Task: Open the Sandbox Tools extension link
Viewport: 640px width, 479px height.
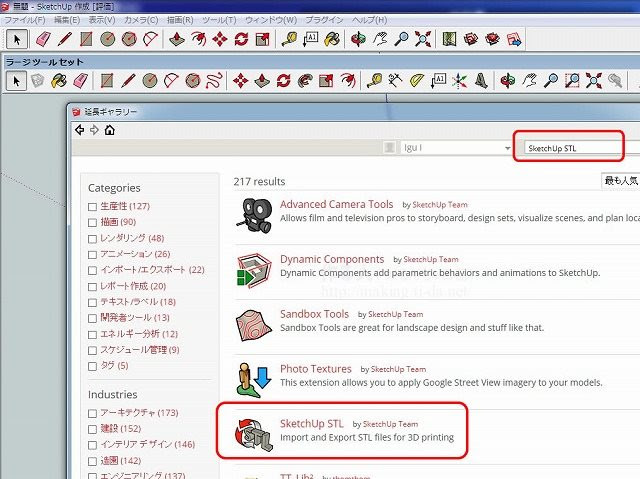Action: click(x=314, y=314)
